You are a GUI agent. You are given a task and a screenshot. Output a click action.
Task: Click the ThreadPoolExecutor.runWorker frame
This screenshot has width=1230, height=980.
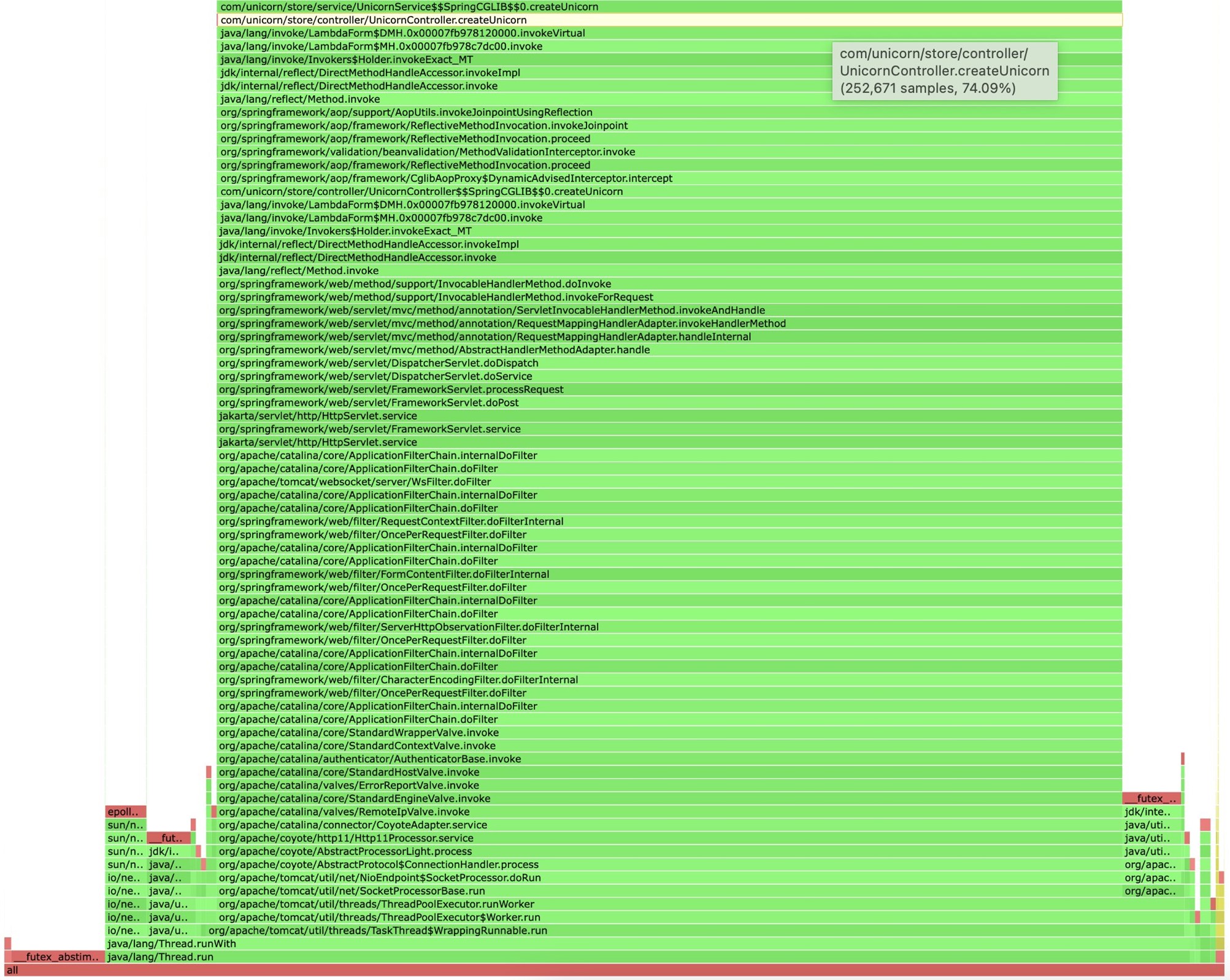tap(699, 904)
